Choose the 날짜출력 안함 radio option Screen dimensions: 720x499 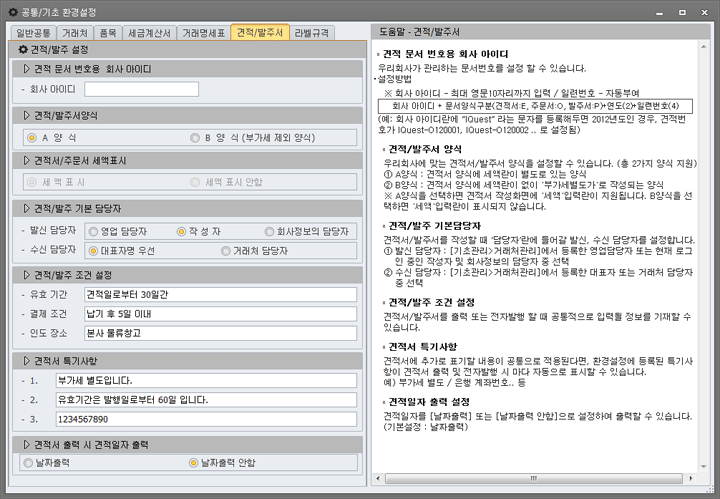(x=193, y=463)
